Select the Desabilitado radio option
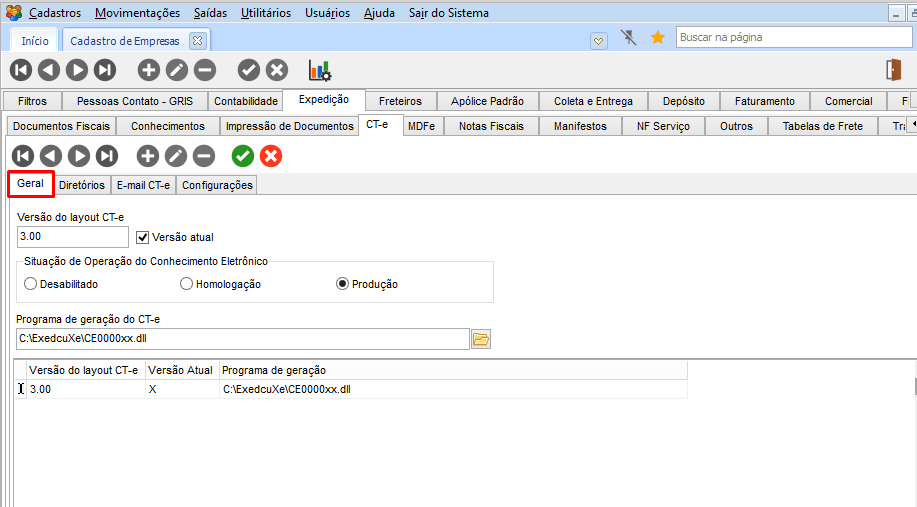 pyautogui.click(x=30, y=284)
